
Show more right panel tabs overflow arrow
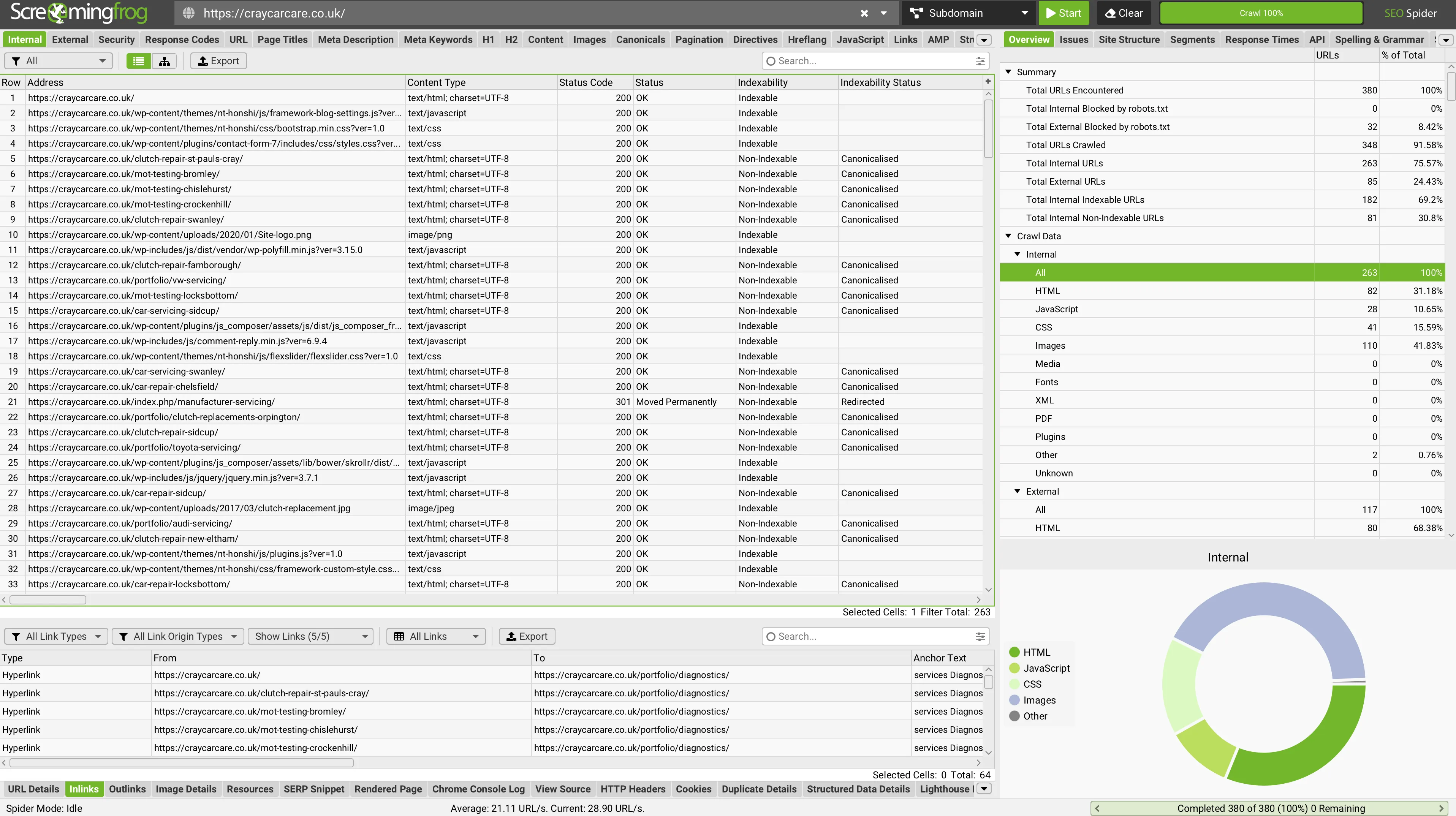(1446, 40)
